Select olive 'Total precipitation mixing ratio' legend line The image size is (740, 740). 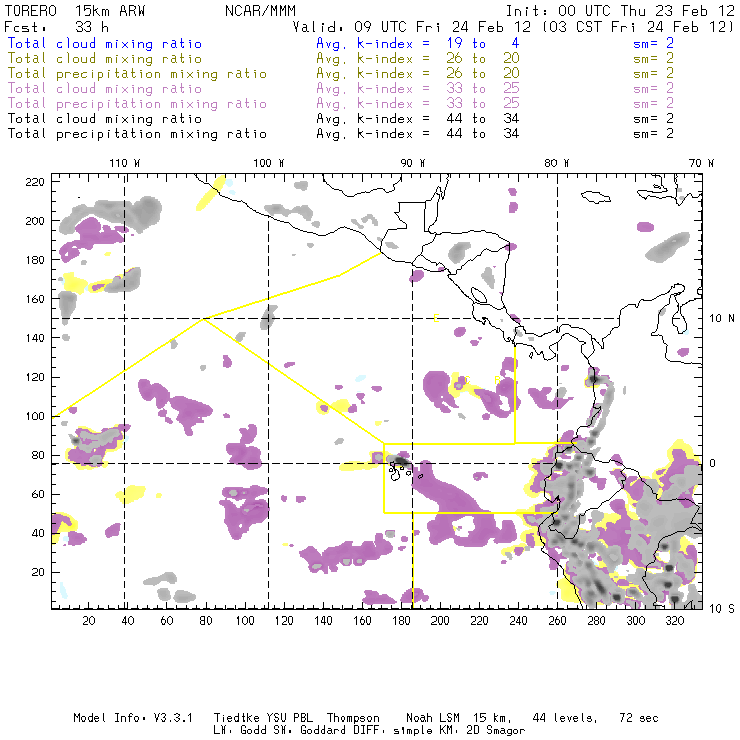pos(137,74)
